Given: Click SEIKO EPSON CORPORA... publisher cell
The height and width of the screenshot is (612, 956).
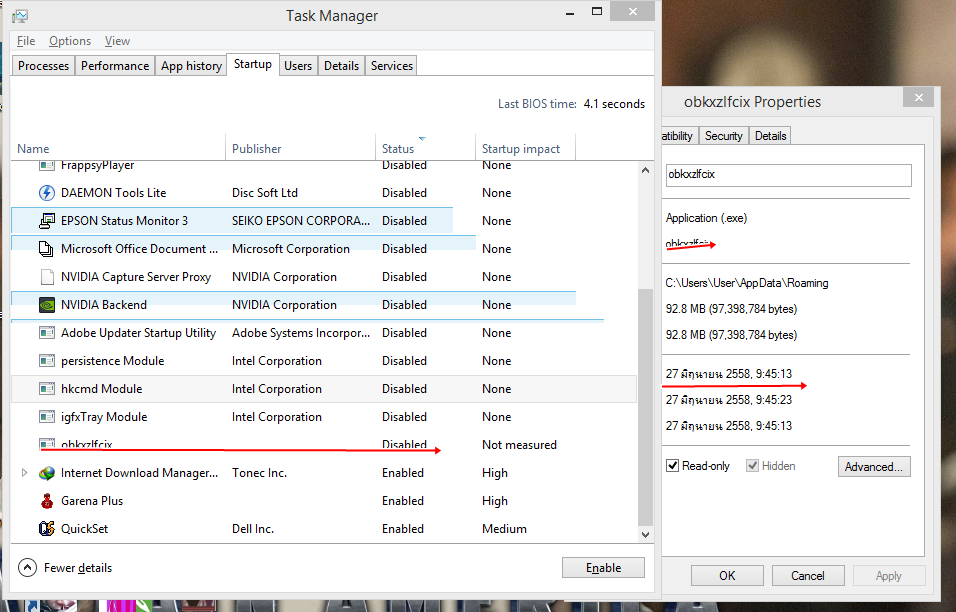Looking at the screenshot, I should click(301, 221).
